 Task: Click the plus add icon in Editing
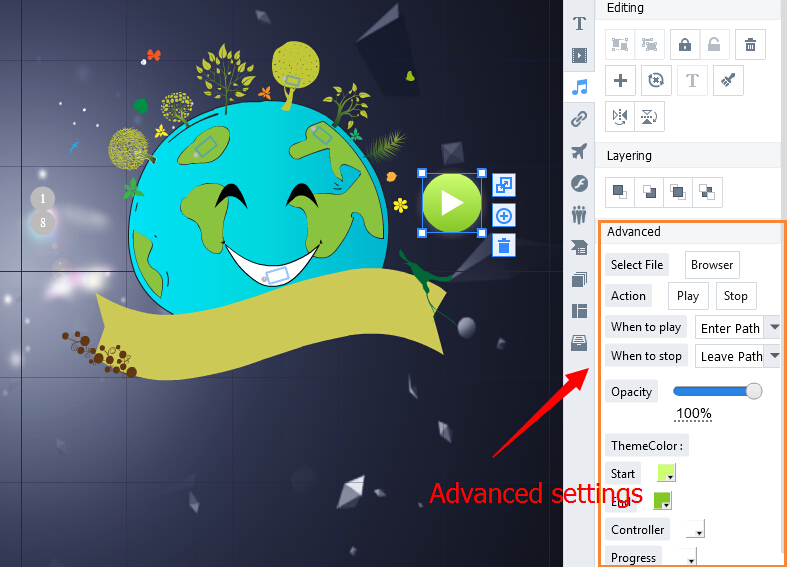coord(620,80)
